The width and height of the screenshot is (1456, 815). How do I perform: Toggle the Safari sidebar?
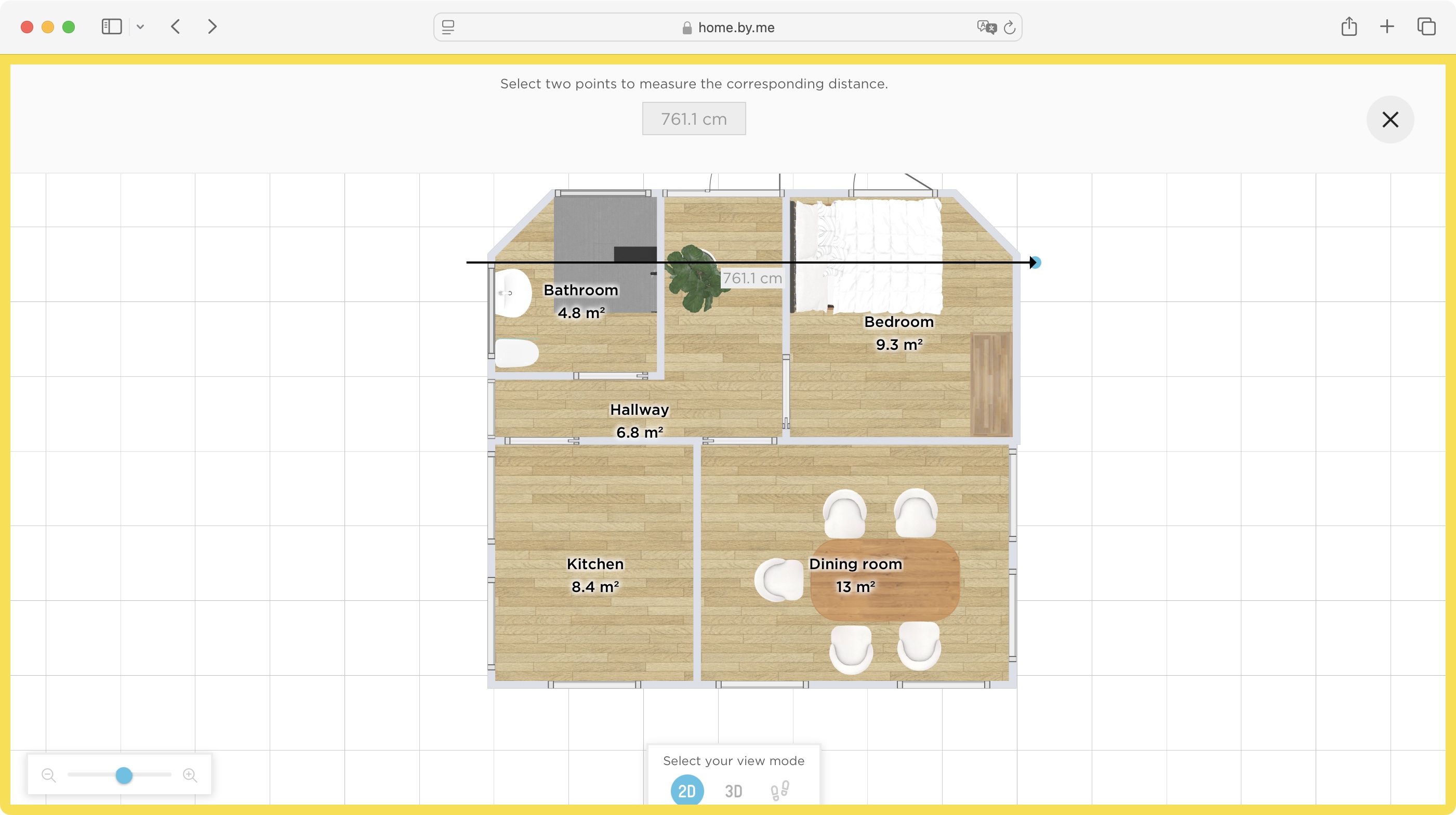pyautogui.click(x=111, y=26)
